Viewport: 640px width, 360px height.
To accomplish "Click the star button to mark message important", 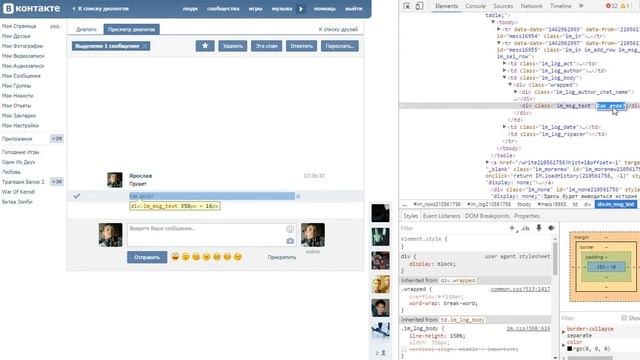I will pyautogui.click(x=205, y=46).
